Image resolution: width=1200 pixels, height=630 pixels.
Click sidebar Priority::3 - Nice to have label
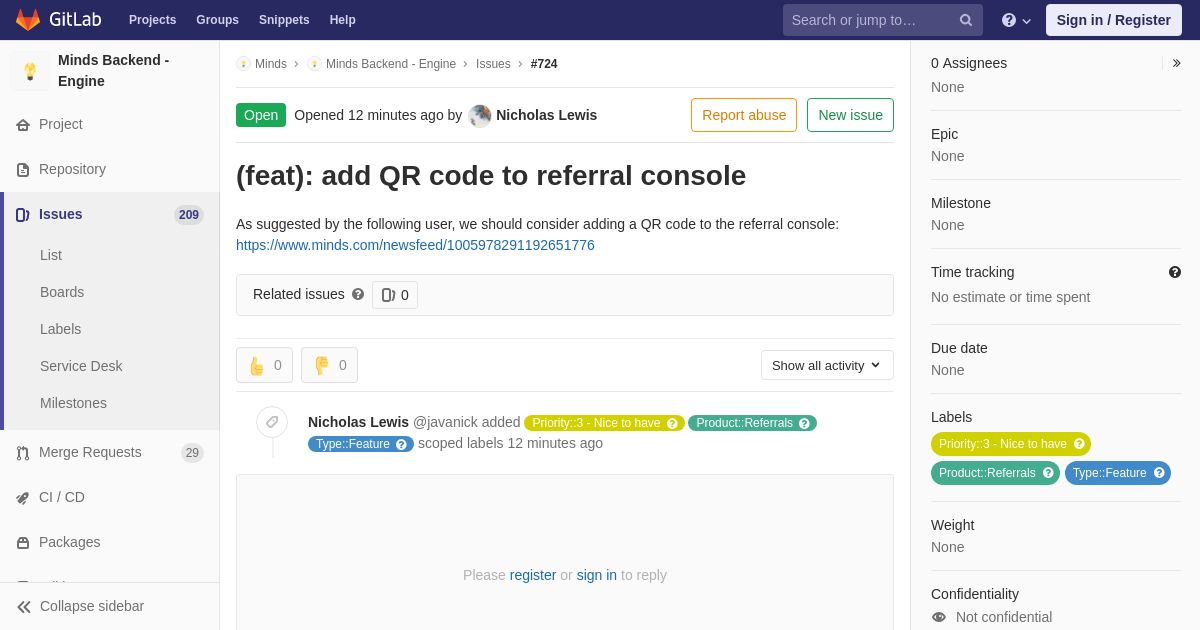pyautogui.click(x=1002, y=444)
